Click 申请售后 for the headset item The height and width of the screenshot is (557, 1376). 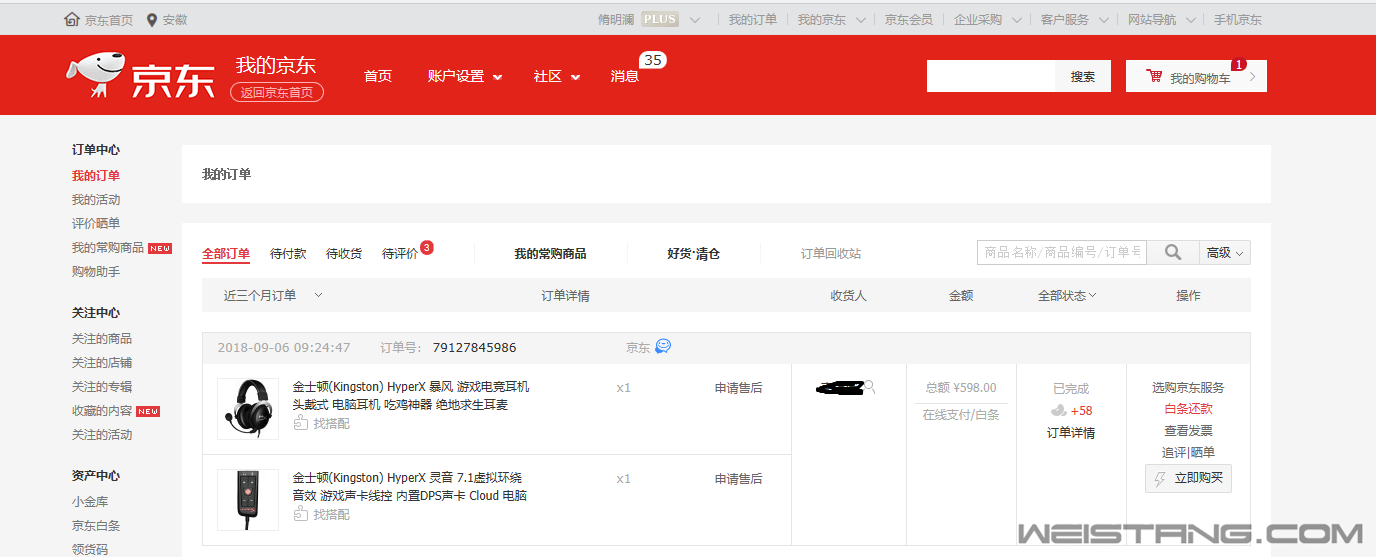point(739,388)
